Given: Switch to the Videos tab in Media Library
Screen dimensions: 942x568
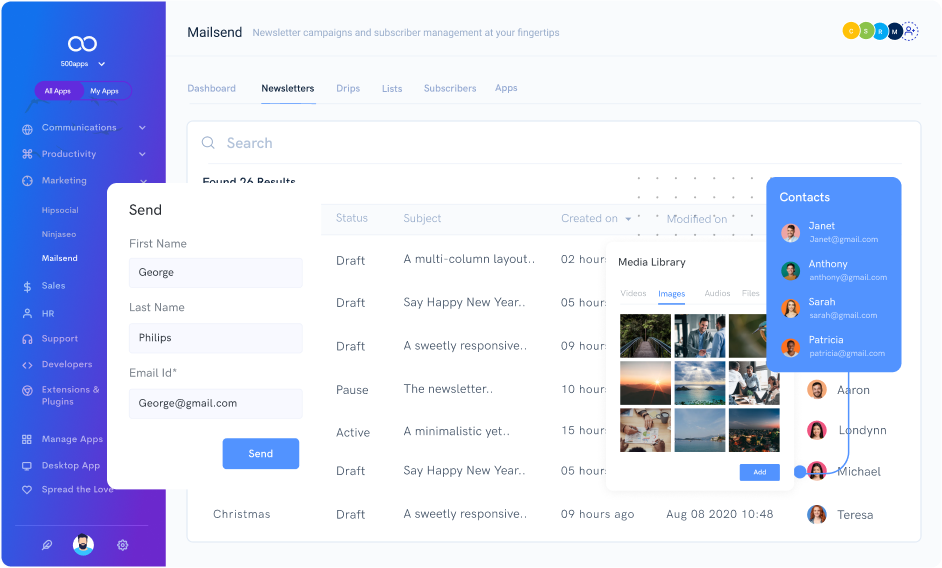Looking at the screenshot, I should (633, 294).
